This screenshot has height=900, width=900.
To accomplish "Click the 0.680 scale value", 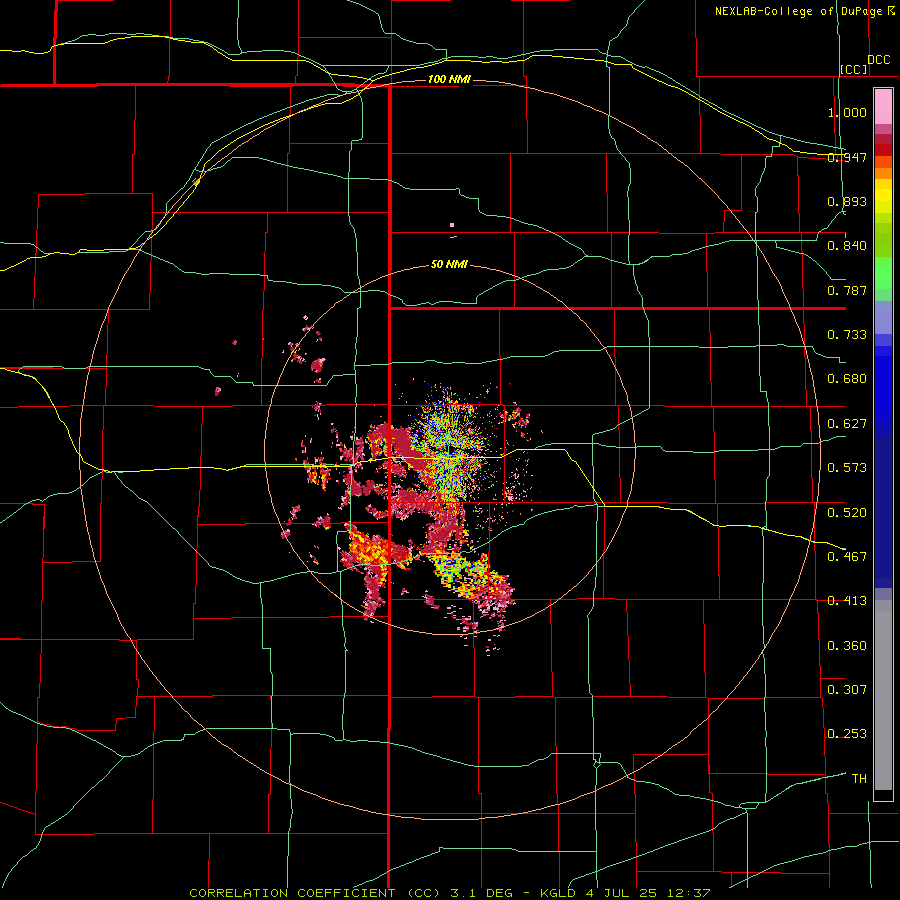I will pos(847,379).
